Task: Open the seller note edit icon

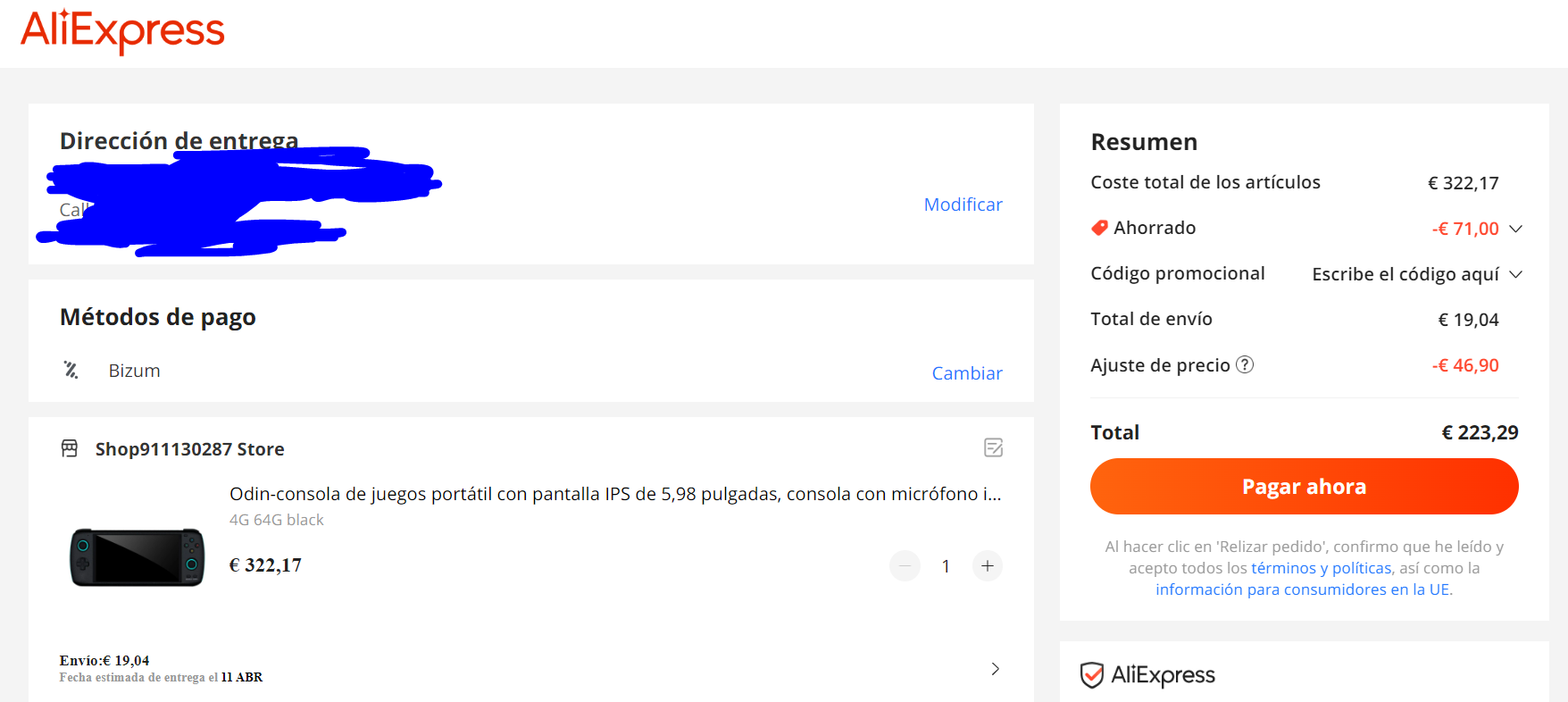Action: pos(993,447)
